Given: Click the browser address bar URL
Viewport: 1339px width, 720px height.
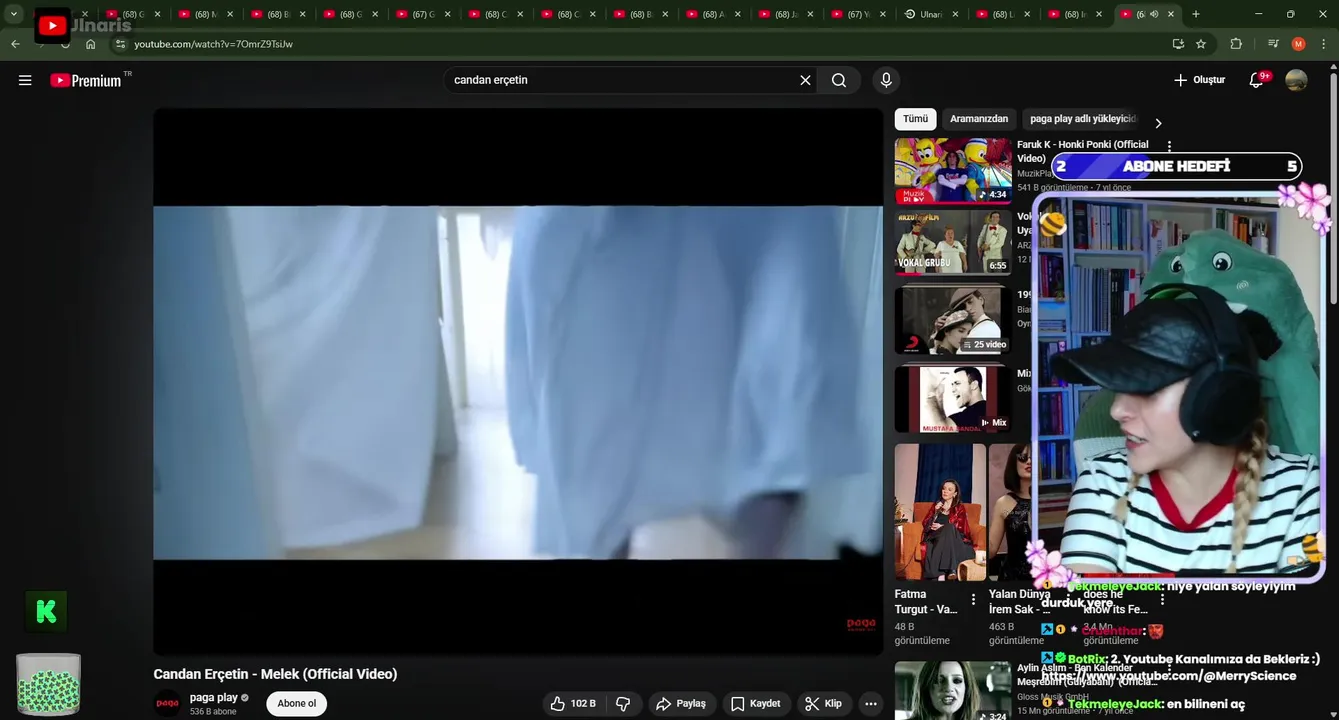Looking at the screenshot, I should pos(213,44).
